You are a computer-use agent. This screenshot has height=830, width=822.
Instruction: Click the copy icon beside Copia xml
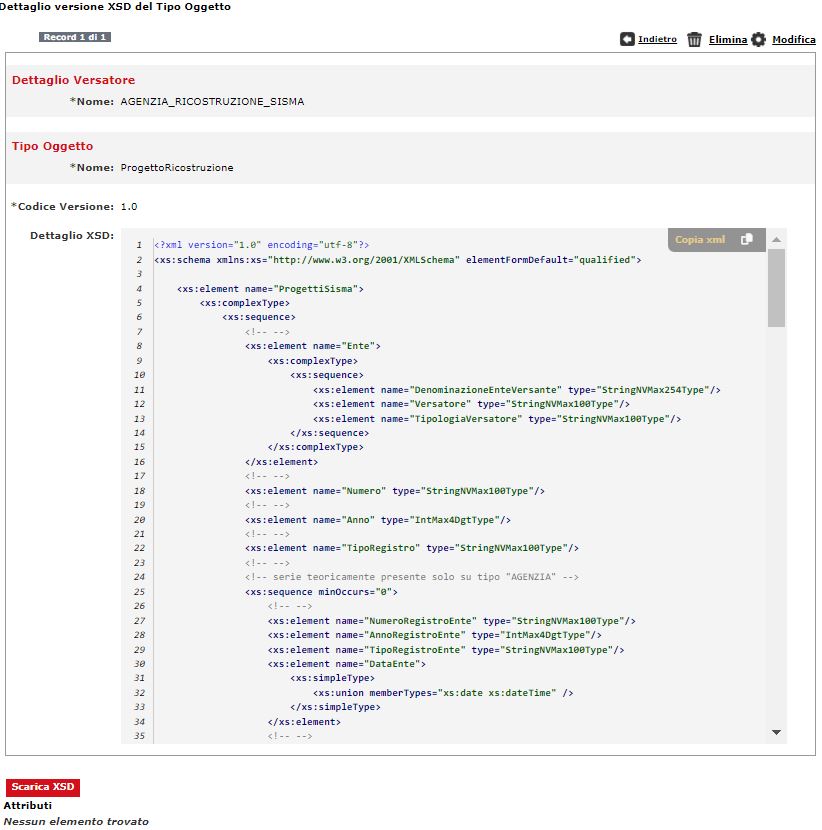[746, 239]
